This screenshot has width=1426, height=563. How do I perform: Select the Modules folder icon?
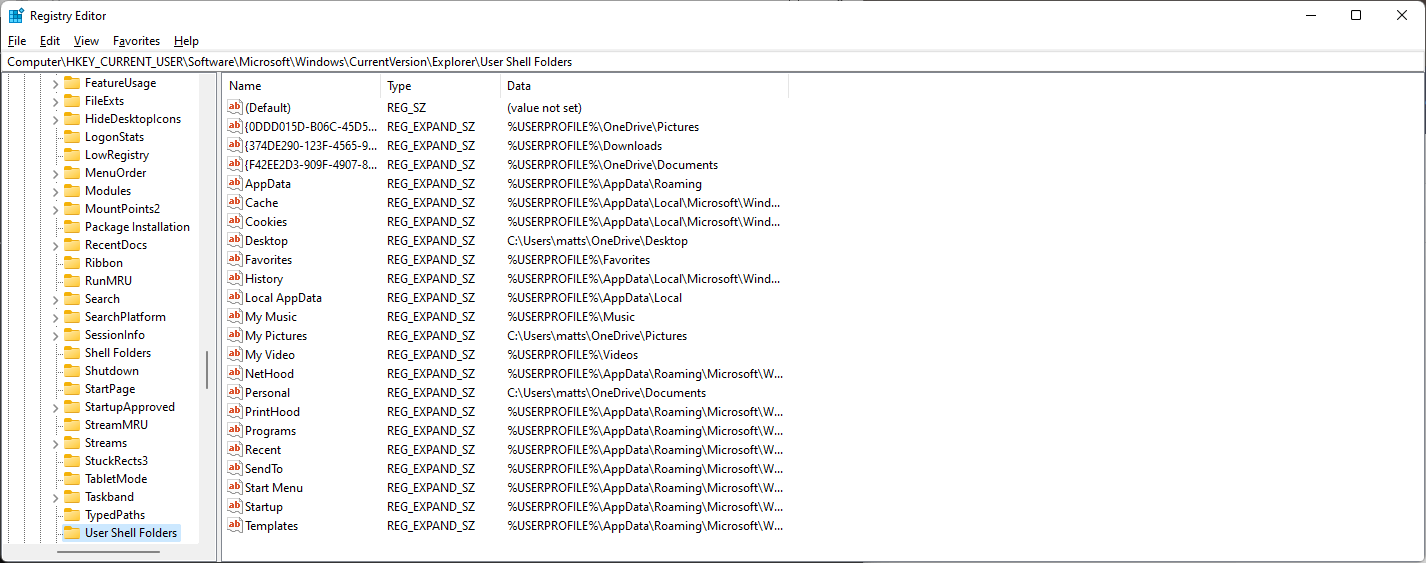(x=71, y=191)
